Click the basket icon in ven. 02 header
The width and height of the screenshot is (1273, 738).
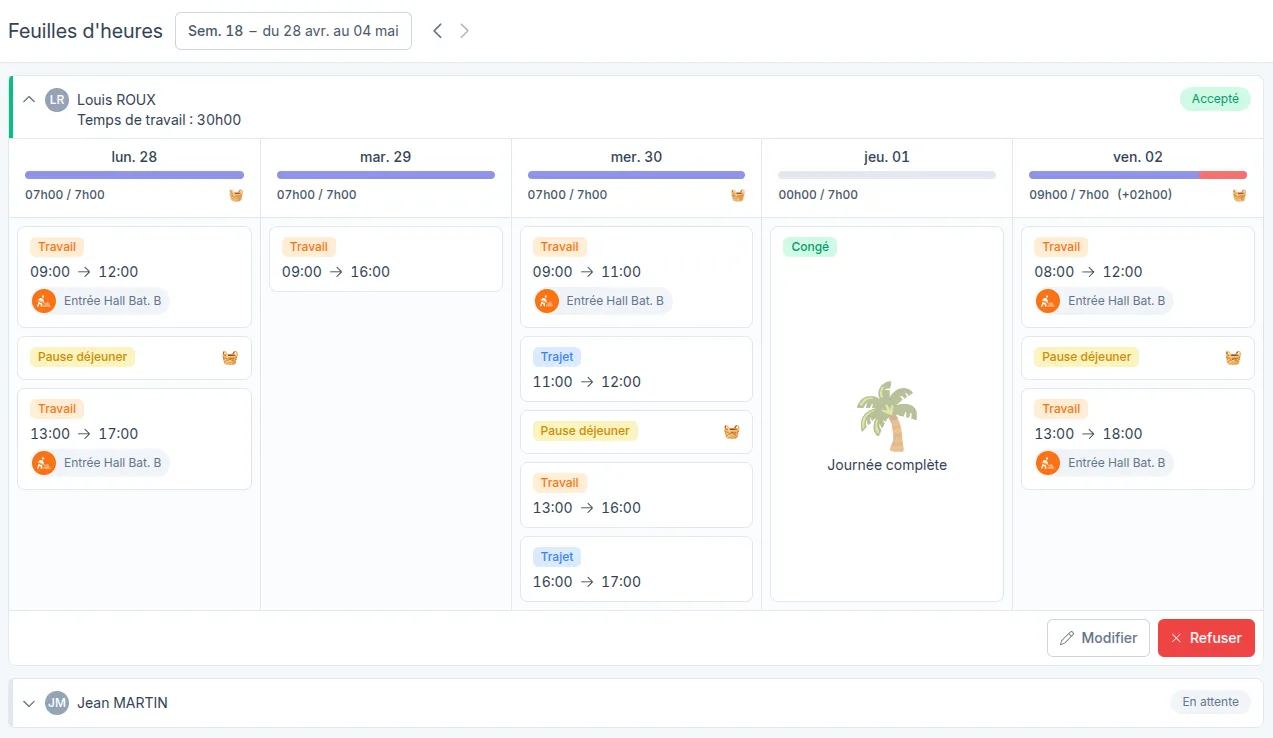point(1239,195)
